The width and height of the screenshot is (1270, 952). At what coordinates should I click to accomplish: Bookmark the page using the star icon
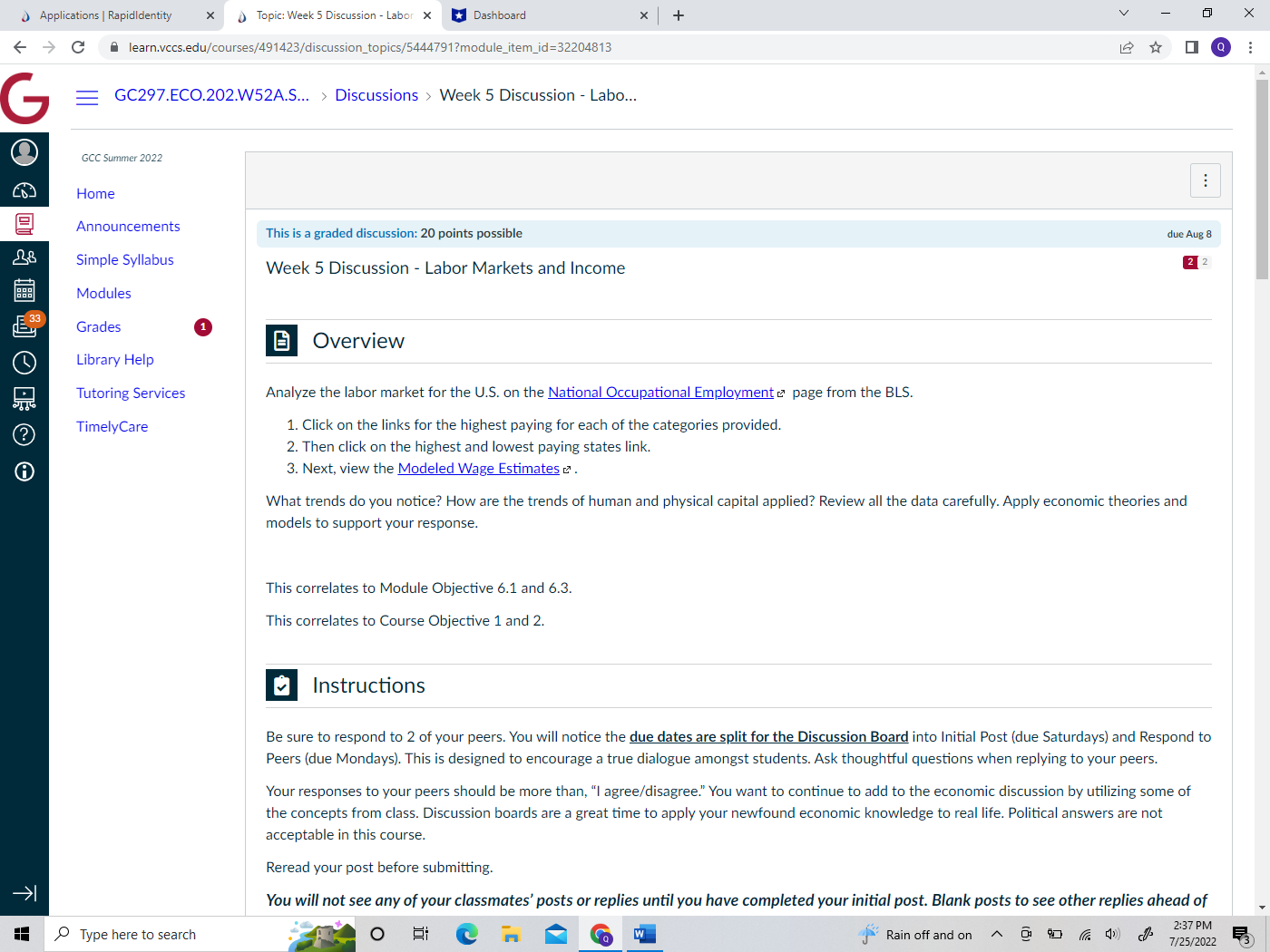(x=1156, y=46)
